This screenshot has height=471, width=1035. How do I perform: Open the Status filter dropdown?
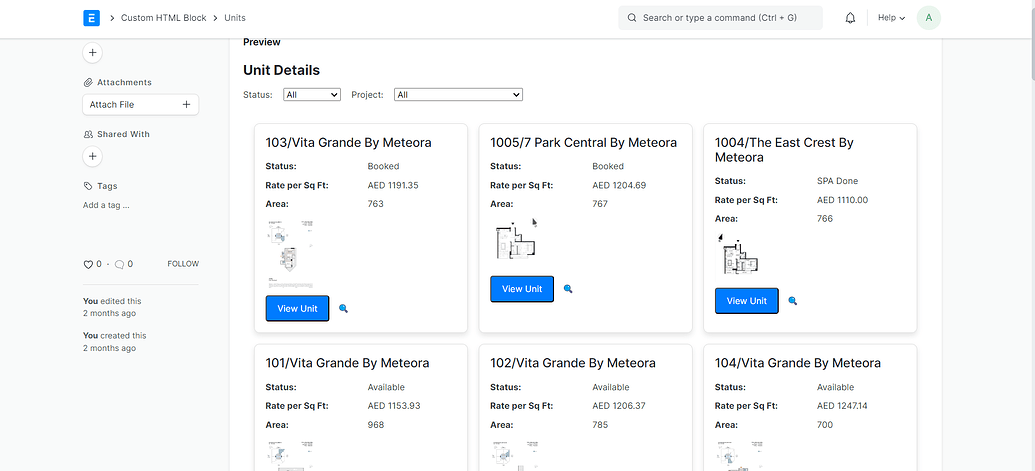point(312,95)
